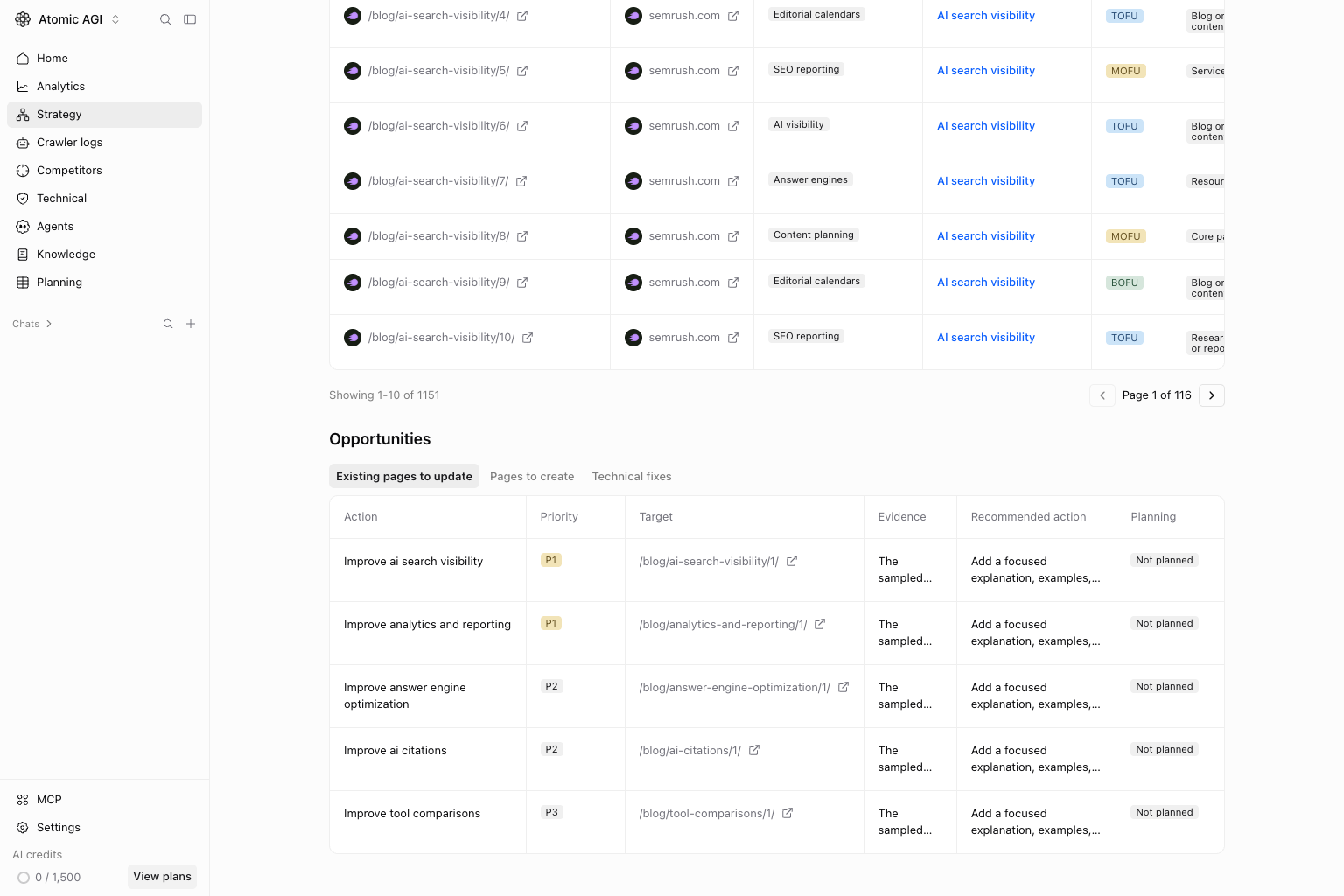The height and width of the screenshot is (896, 1344).
Task: Click the AI visibility topic tag
Action: point(799,125)
